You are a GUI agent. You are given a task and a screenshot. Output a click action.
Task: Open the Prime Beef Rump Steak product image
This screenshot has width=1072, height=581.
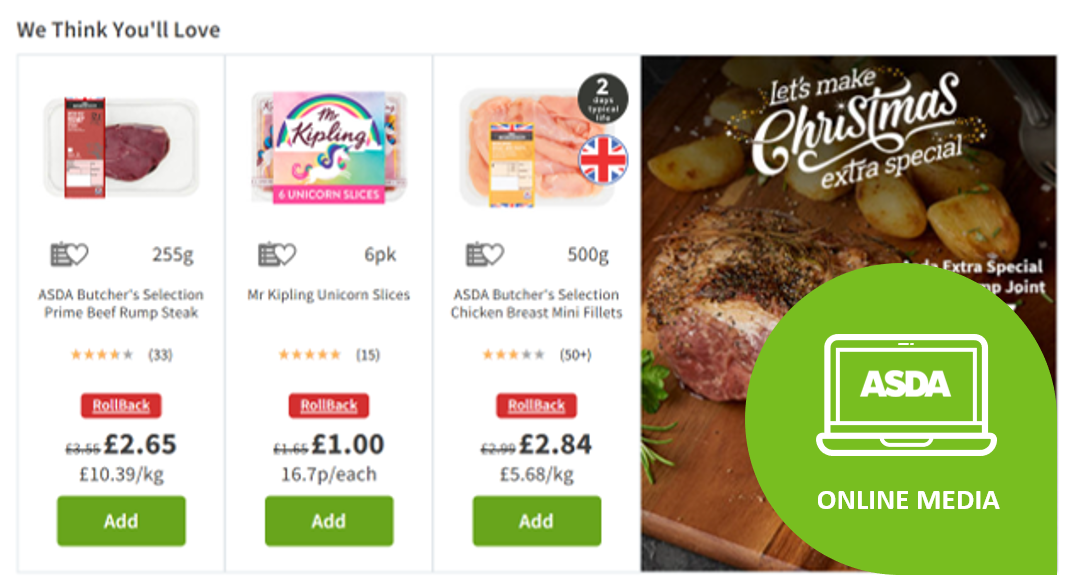121,146
